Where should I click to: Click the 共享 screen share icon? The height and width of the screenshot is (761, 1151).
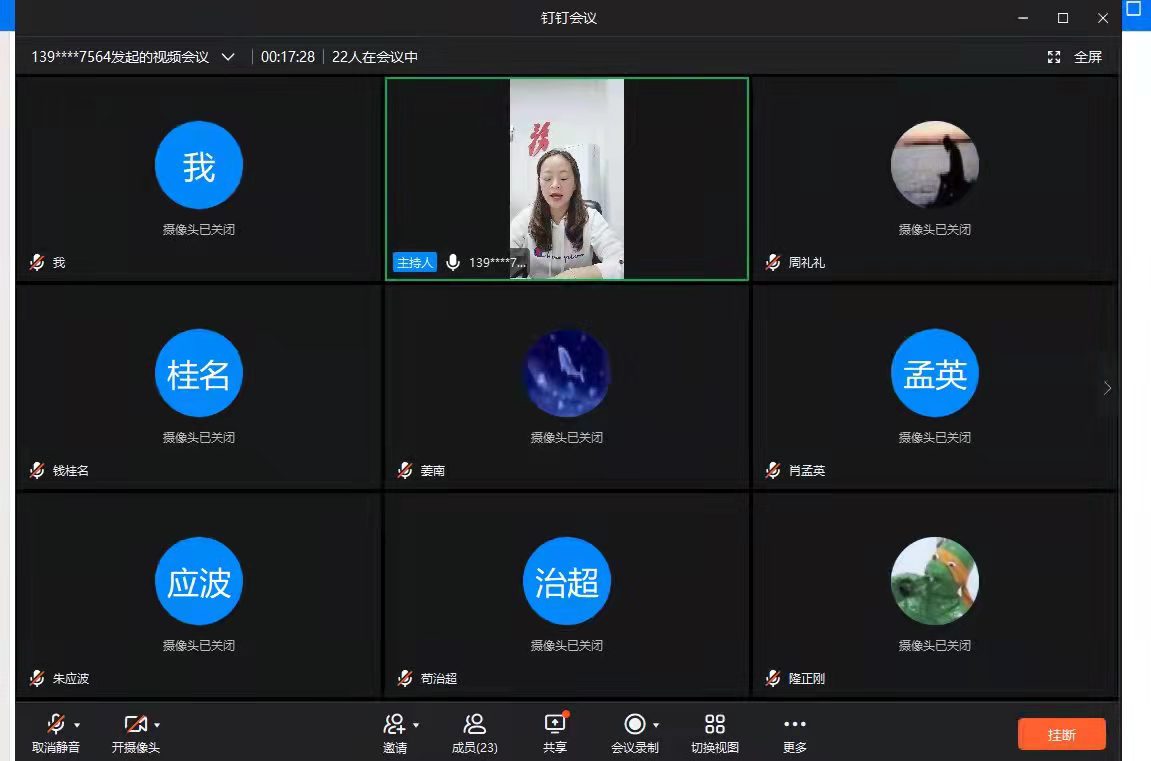coord(555,724)
